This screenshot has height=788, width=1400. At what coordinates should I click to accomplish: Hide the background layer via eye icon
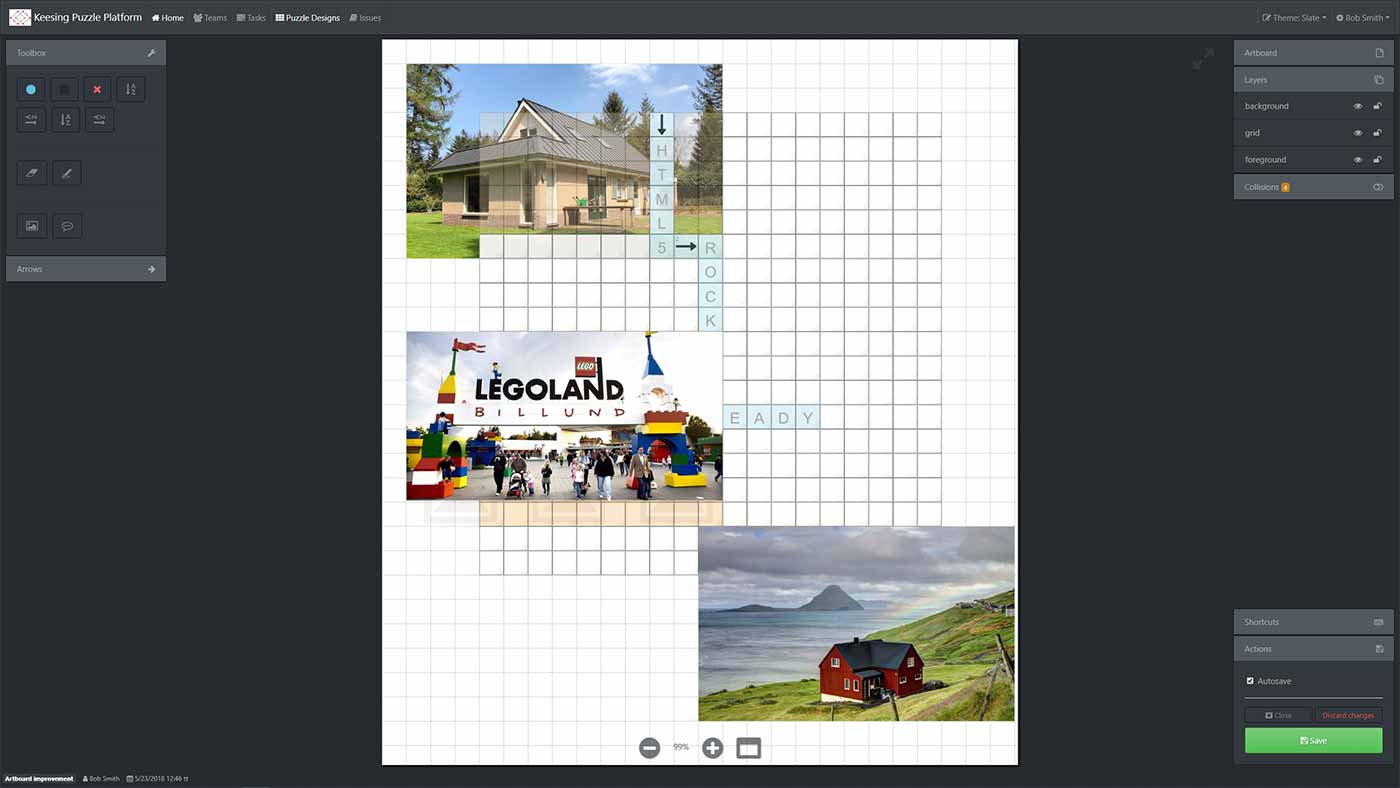pos(1358,106)
